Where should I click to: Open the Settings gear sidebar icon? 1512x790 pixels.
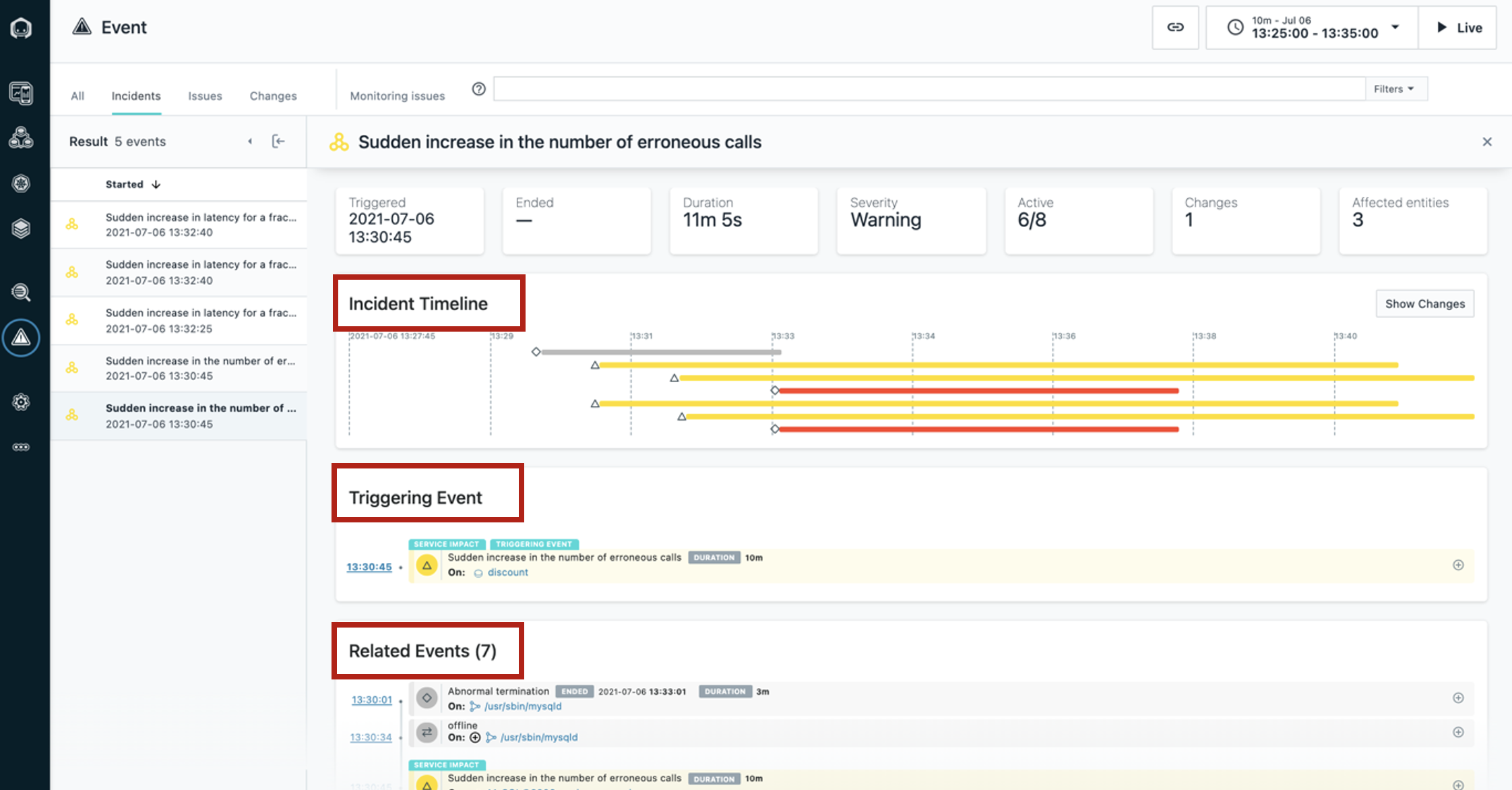click(x=21, y=402)
